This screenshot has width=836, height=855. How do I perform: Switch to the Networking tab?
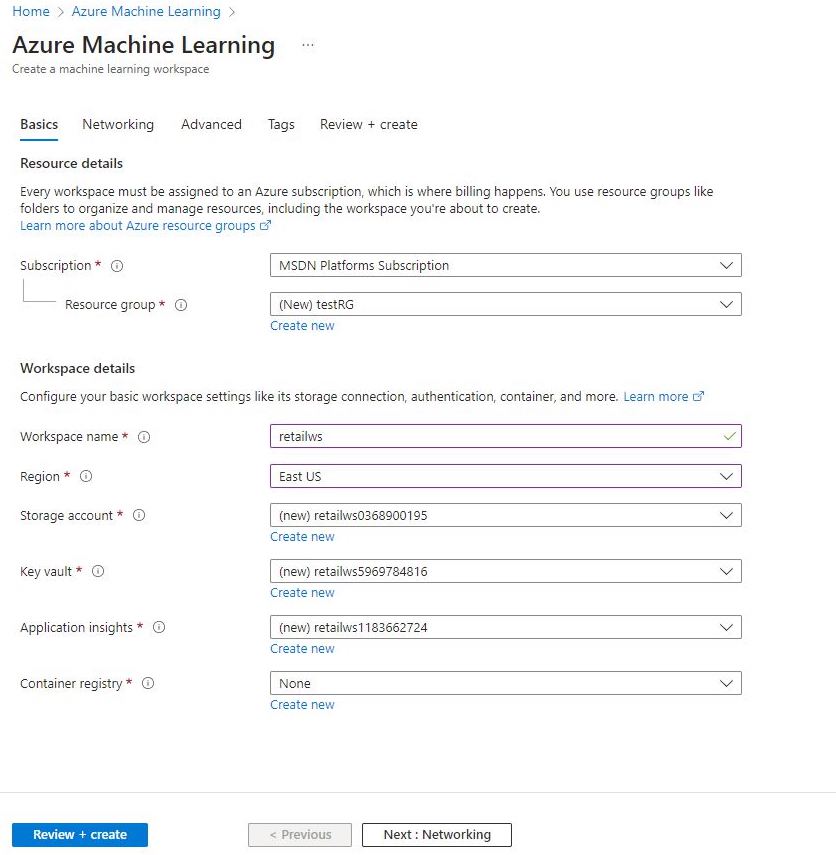tap(117, 124)
